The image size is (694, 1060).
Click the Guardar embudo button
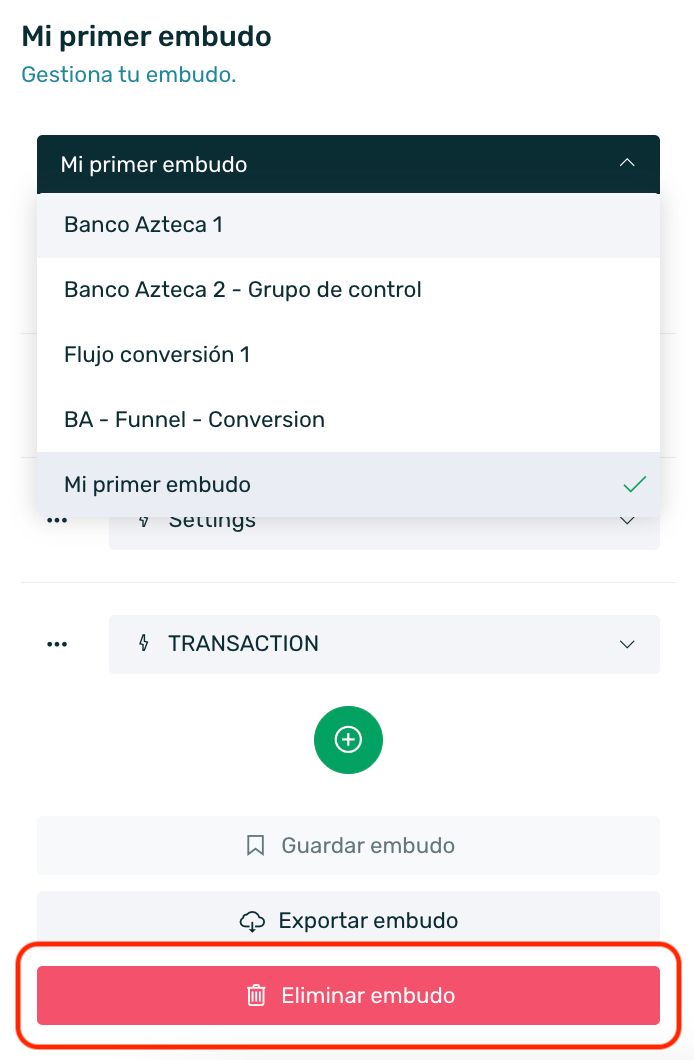[x=348, y=845]
